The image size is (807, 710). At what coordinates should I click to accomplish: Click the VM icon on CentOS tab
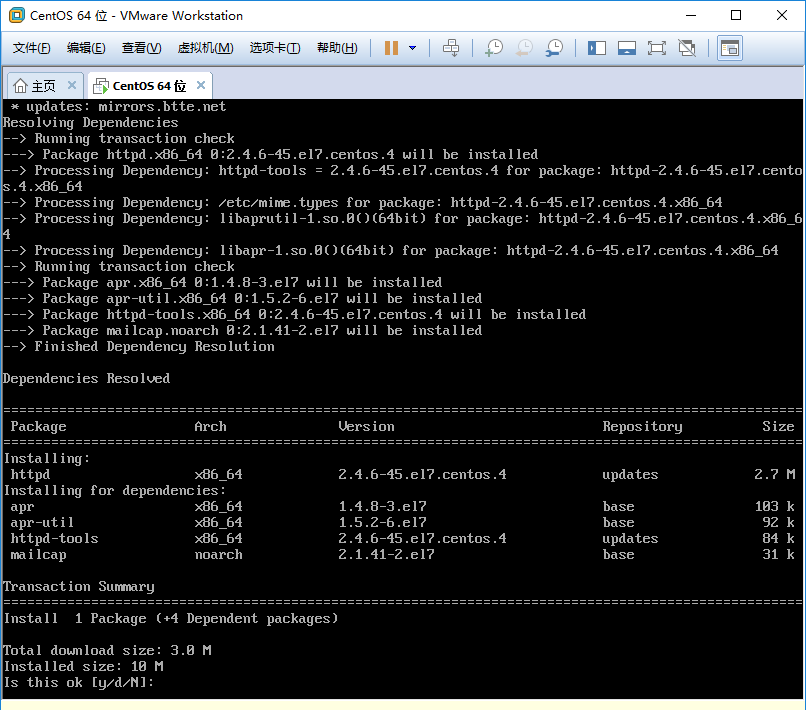[100, 86]
